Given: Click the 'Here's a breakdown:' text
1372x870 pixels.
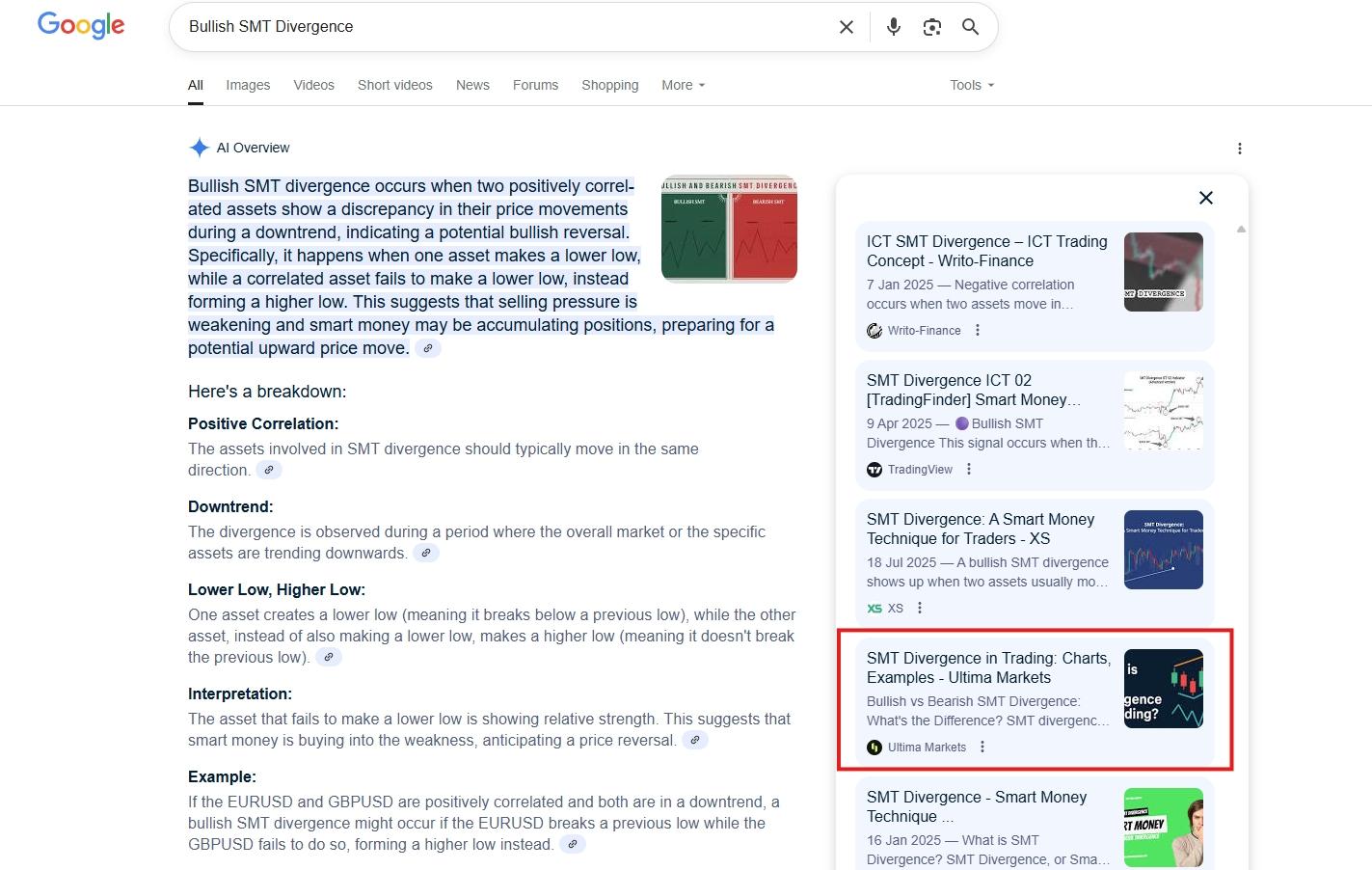Looking at the screenshot, I should (x=267, y=392).
